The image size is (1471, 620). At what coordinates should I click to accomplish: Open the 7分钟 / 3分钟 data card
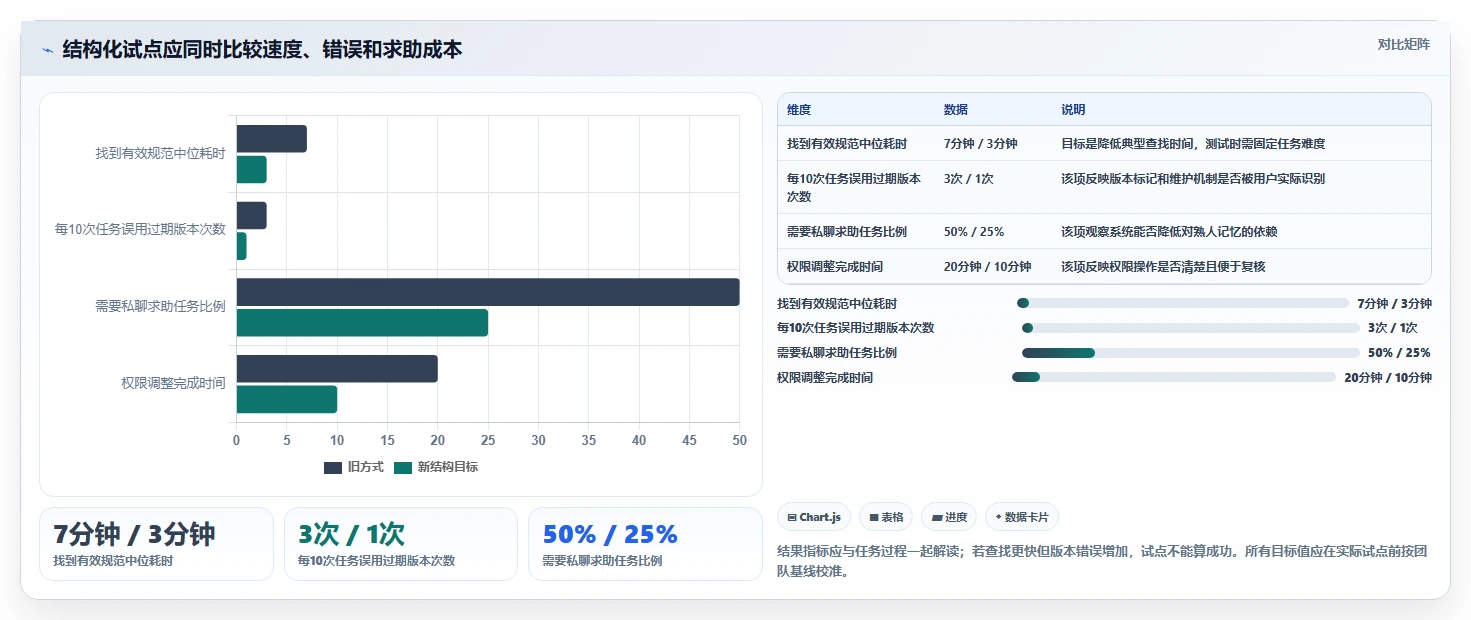point(156,544)
